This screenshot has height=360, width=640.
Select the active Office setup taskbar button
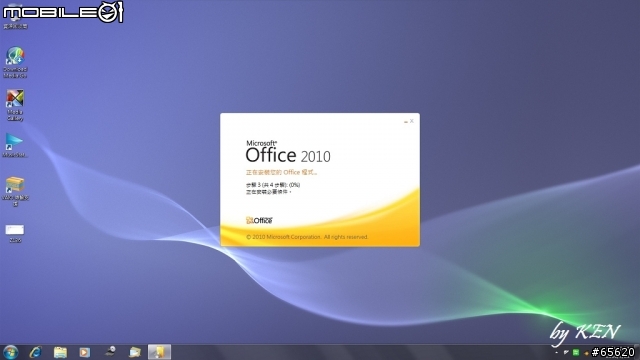coord(159,352)
